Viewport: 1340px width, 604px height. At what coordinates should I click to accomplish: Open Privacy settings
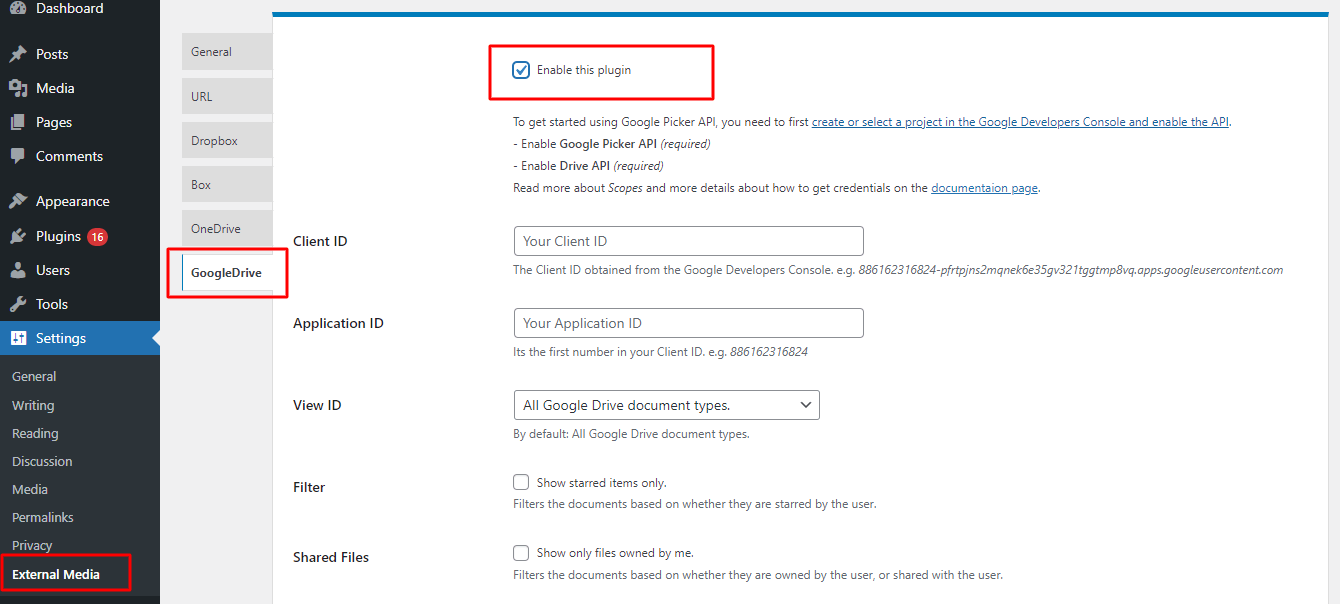pyautogui.click(x=32, y=545)
